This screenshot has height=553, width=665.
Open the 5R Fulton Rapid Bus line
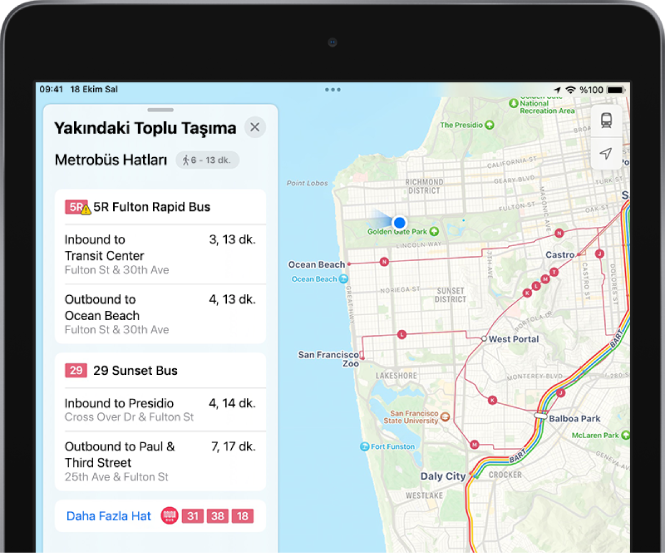coord(160,207)
